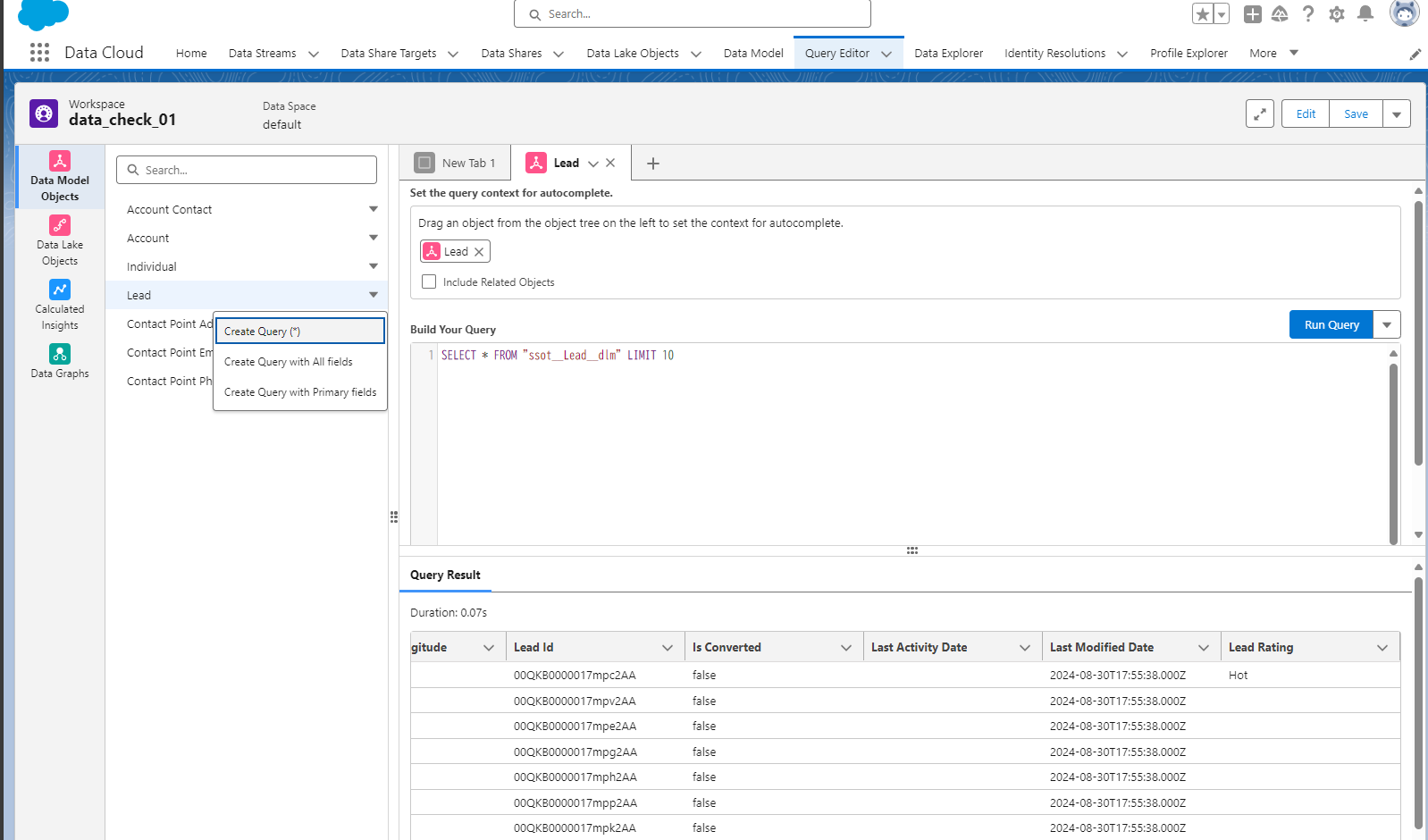This screenshot has height=840, width=1428.
Task: Open the More navigation menu
Action: pos(1273,53)
